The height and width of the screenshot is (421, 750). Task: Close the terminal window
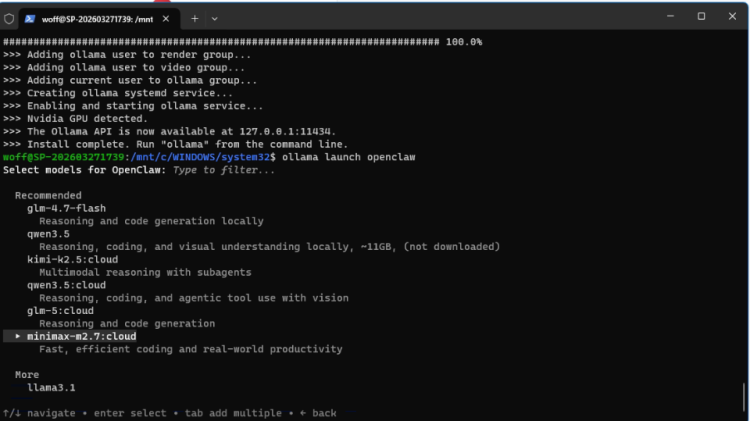tap(732, 16)
